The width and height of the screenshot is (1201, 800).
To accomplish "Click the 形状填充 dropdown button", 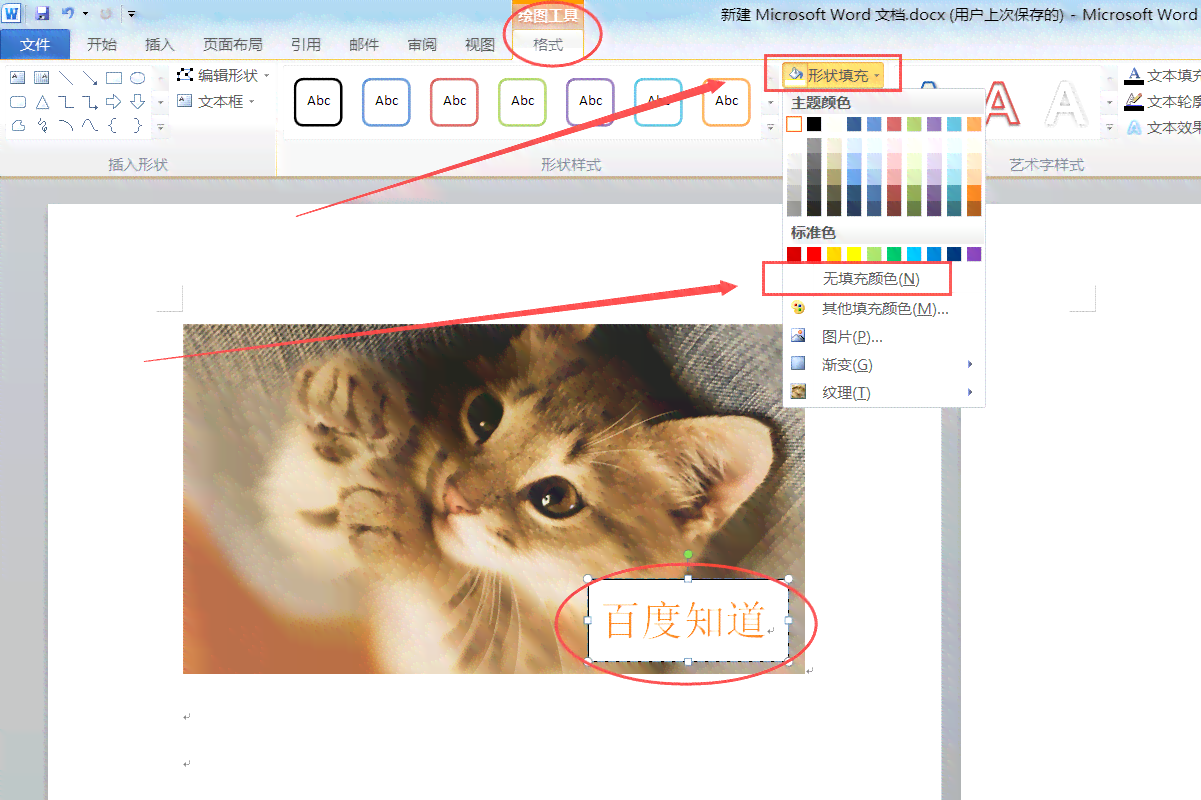I will click(x=834, y=75).
